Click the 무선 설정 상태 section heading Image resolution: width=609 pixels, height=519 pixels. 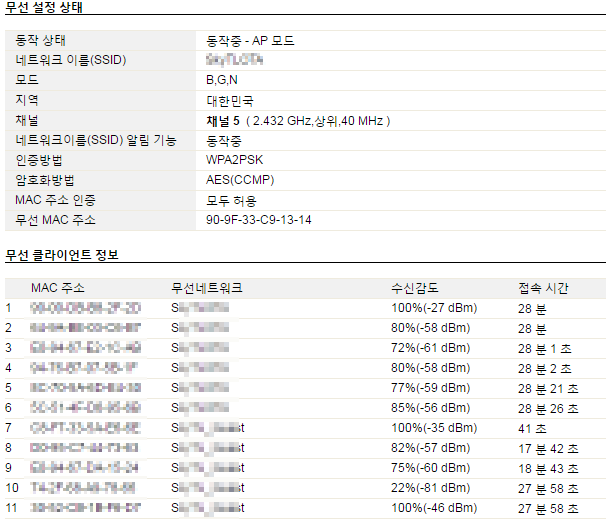tap(44, 7)
